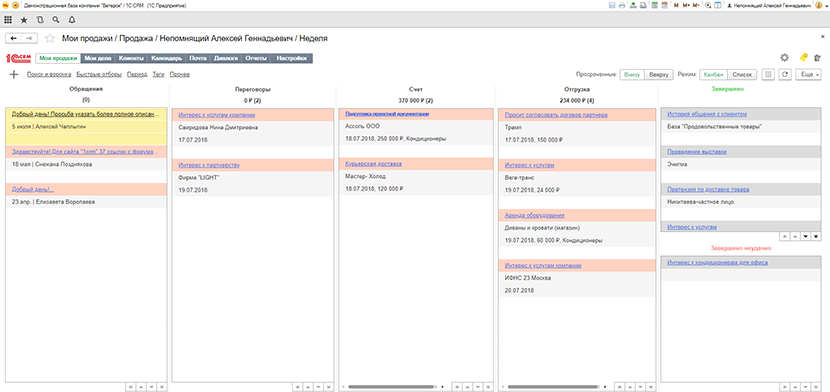Open the gear settings icon above Еще
This screenshot has height=392, width=830.
tap(784, 58)
